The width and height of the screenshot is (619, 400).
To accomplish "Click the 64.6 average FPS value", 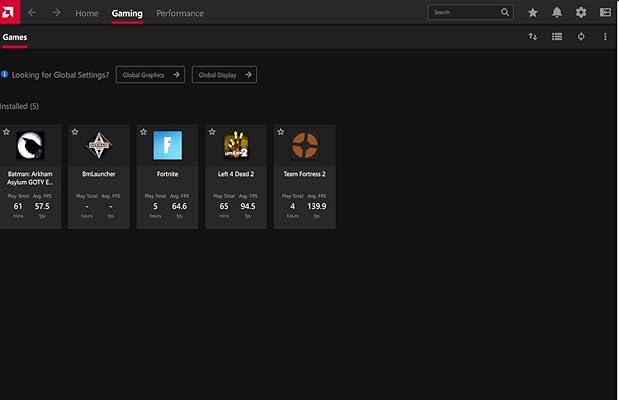I will pos(179,206).
